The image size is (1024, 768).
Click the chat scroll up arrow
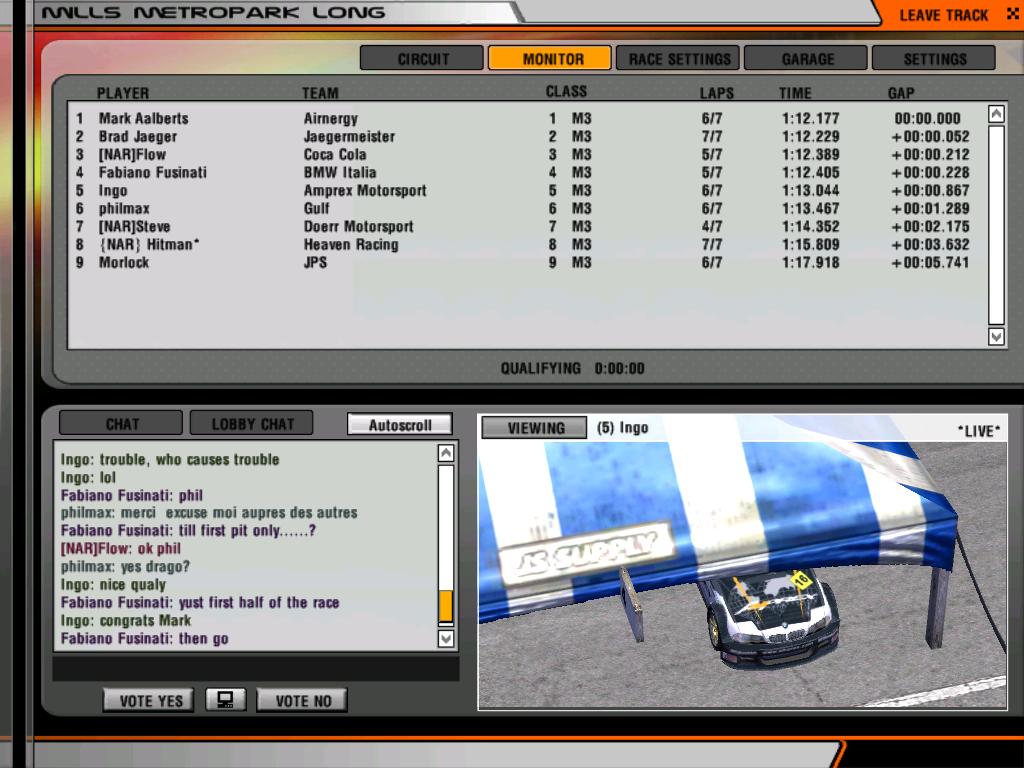446,454
